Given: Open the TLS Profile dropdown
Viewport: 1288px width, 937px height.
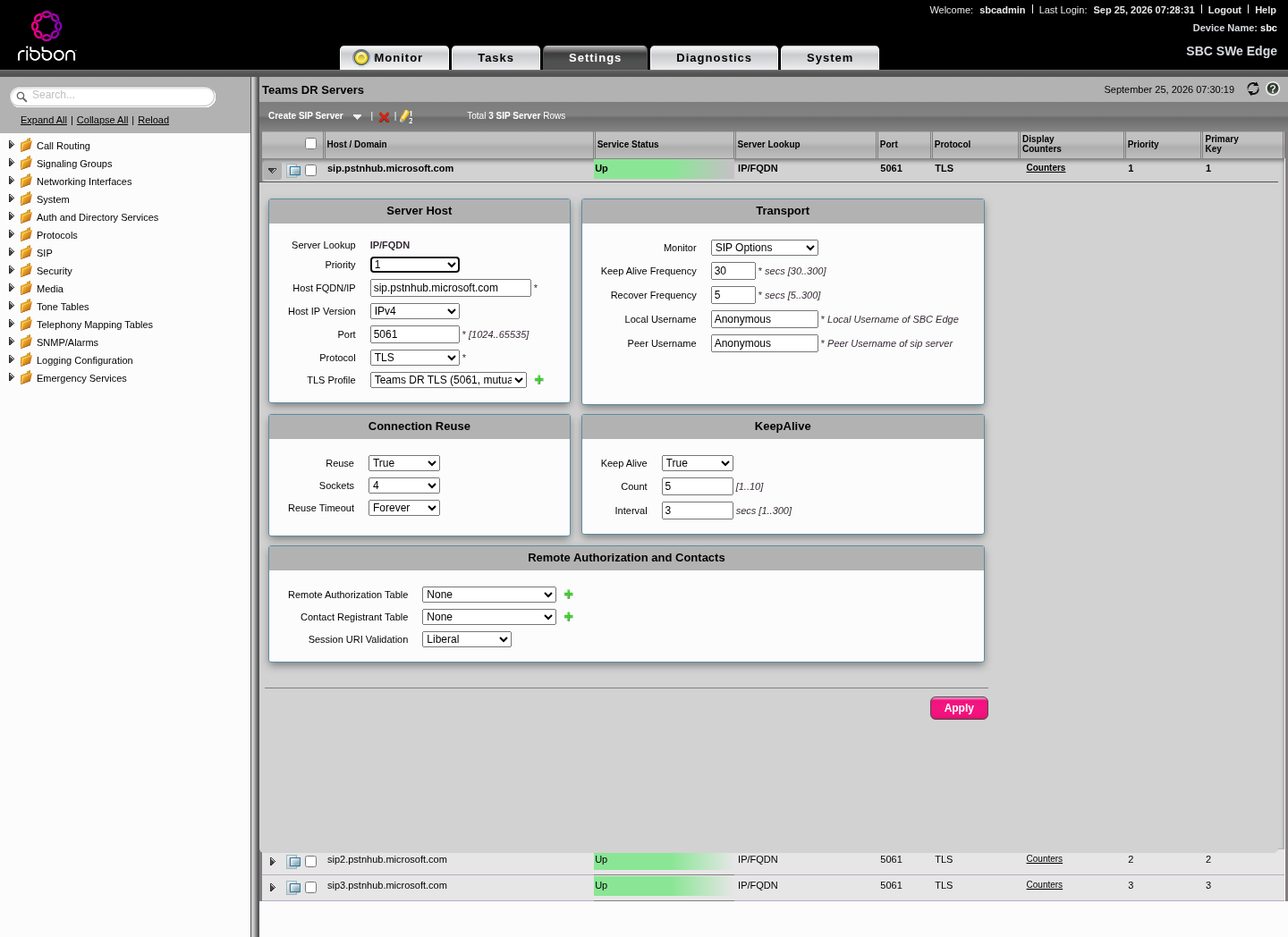Looking at the screenshot, I should [448, 380].
